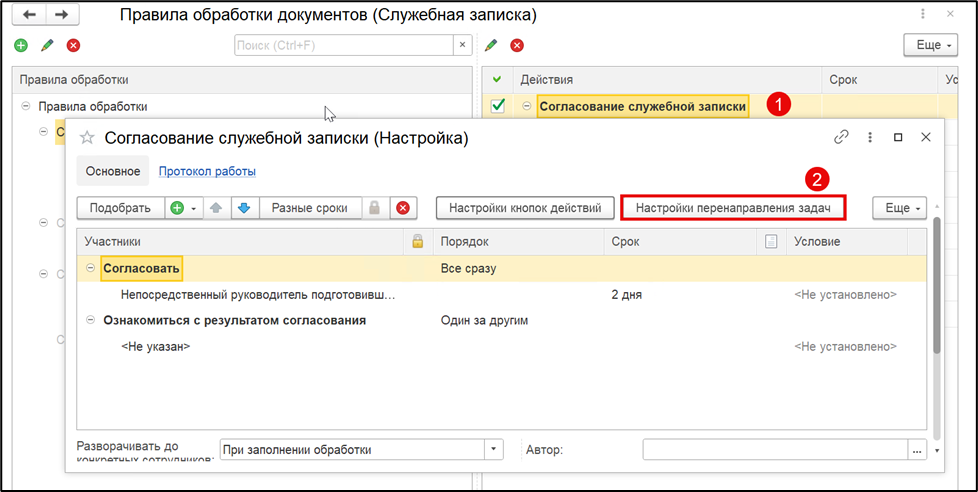Click the Поиск search field

344,45
